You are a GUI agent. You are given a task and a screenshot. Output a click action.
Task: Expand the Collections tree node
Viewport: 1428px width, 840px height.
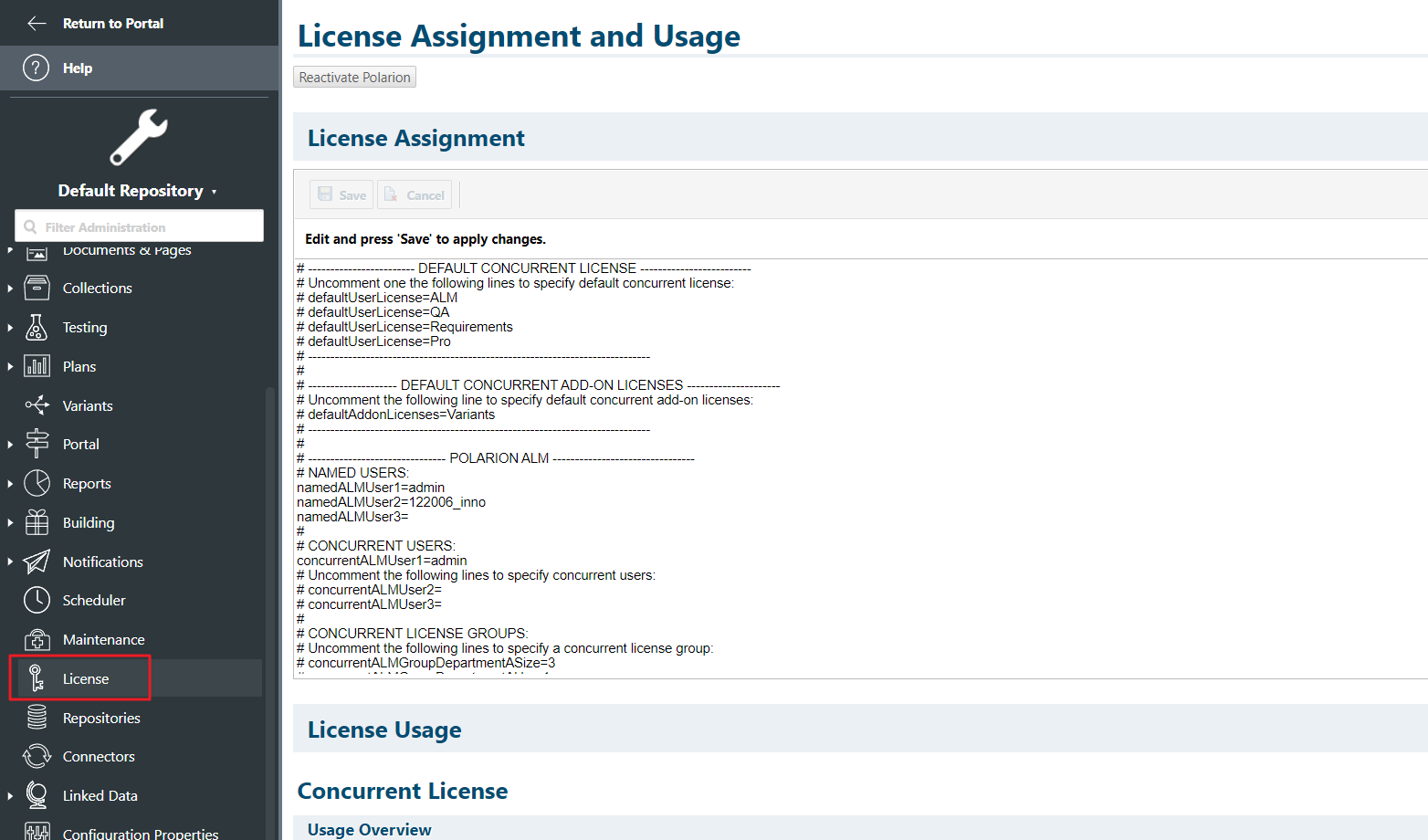(10, 289)
